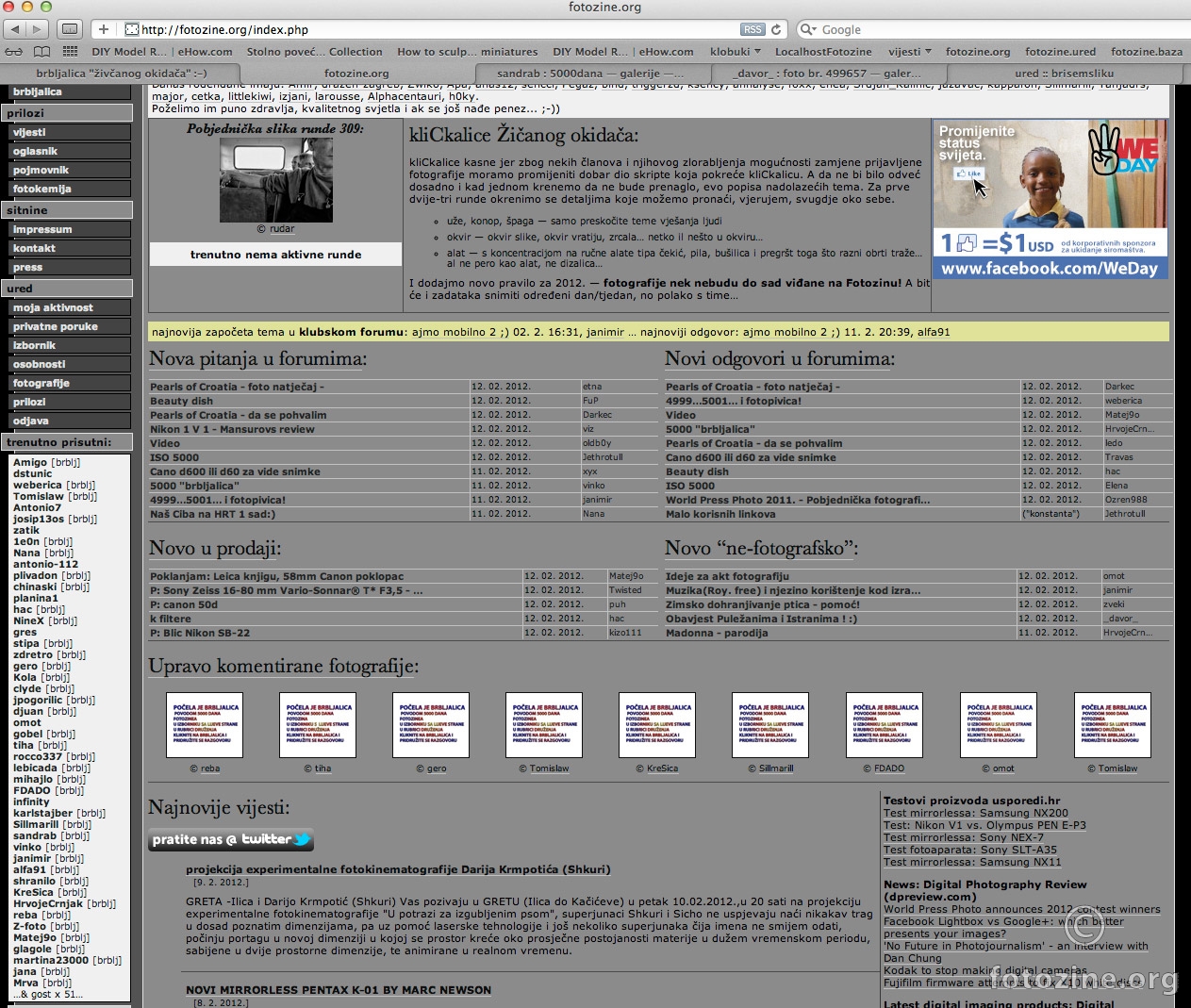Image resolution: width=1191 pixels, height=1008 pixels.
Task: Open 'pojmovnik' in the sidebar menu
Action: tap(71, 171)
